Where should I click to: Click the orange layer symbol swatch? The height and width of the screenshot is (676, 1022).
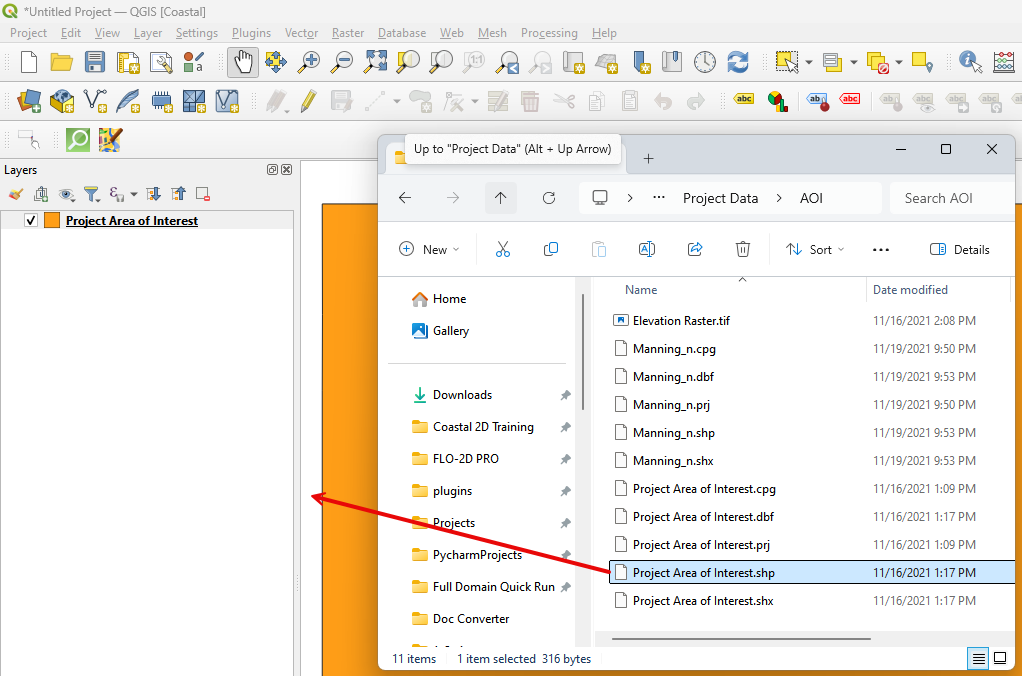coord(52,221)
